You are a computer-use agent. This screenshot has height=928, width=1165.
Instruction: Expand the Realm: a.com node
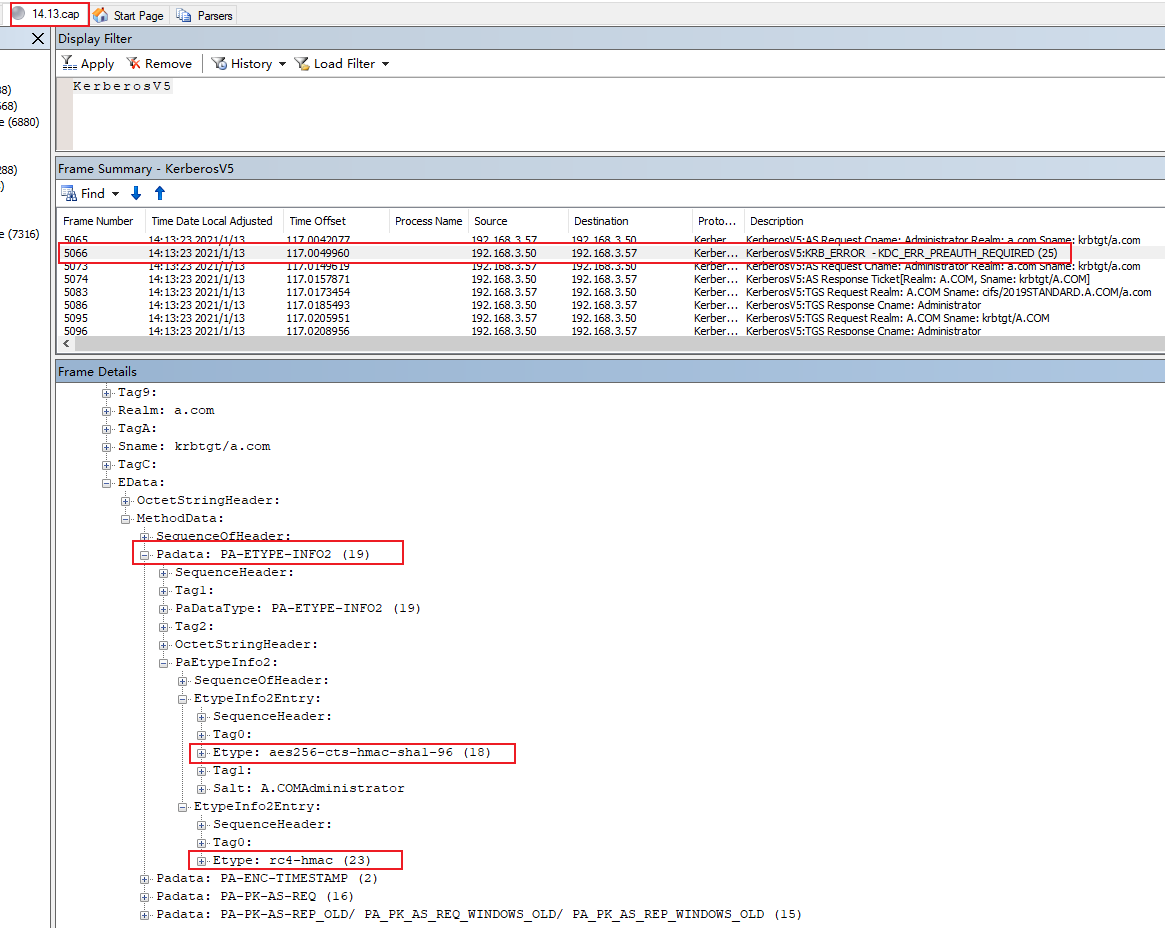106,411
